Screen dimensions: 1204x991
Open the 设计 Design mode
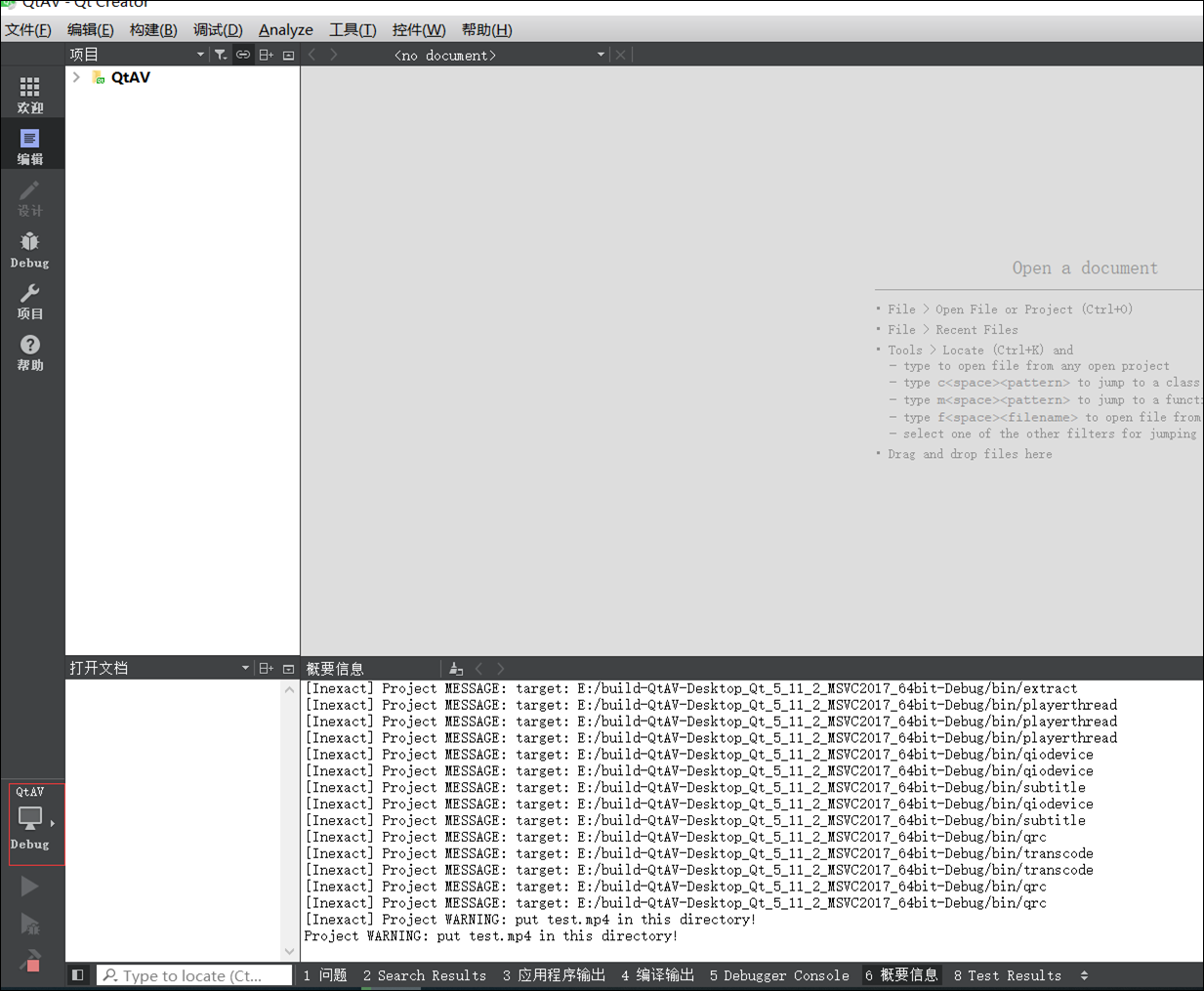30,198
